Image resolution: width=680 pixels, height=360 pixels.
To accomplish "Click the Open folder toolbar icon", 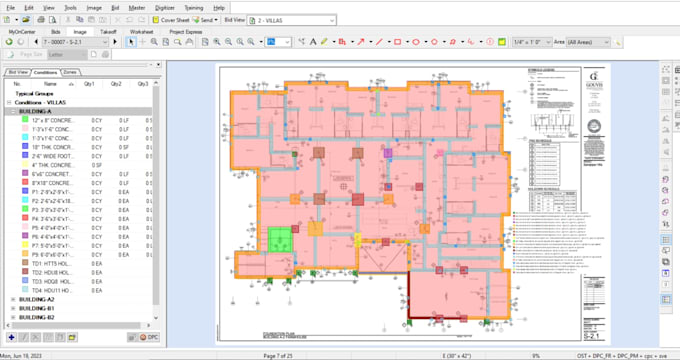I will 26,20.
